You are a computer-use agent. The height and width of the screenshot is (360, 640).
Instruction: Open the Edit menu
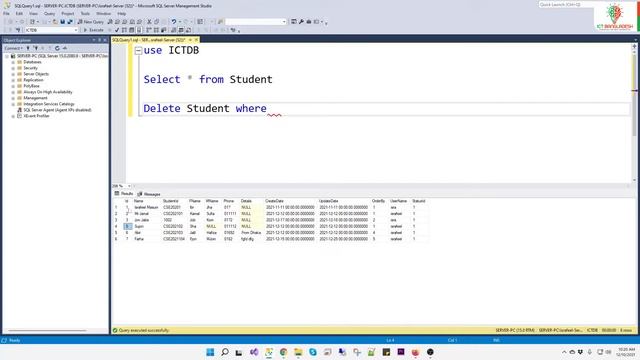19,13
